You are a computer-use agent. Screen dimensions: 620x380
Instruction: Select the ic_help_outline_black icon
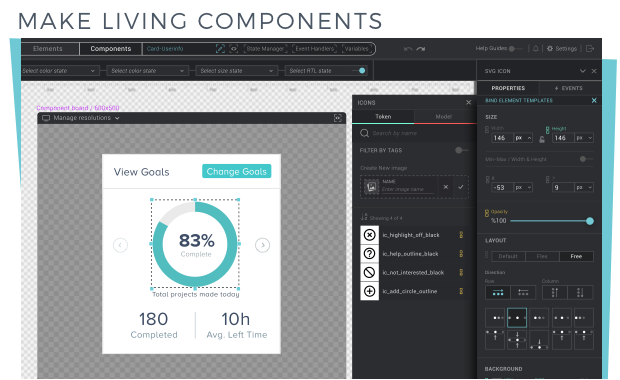tap(410, 254)
